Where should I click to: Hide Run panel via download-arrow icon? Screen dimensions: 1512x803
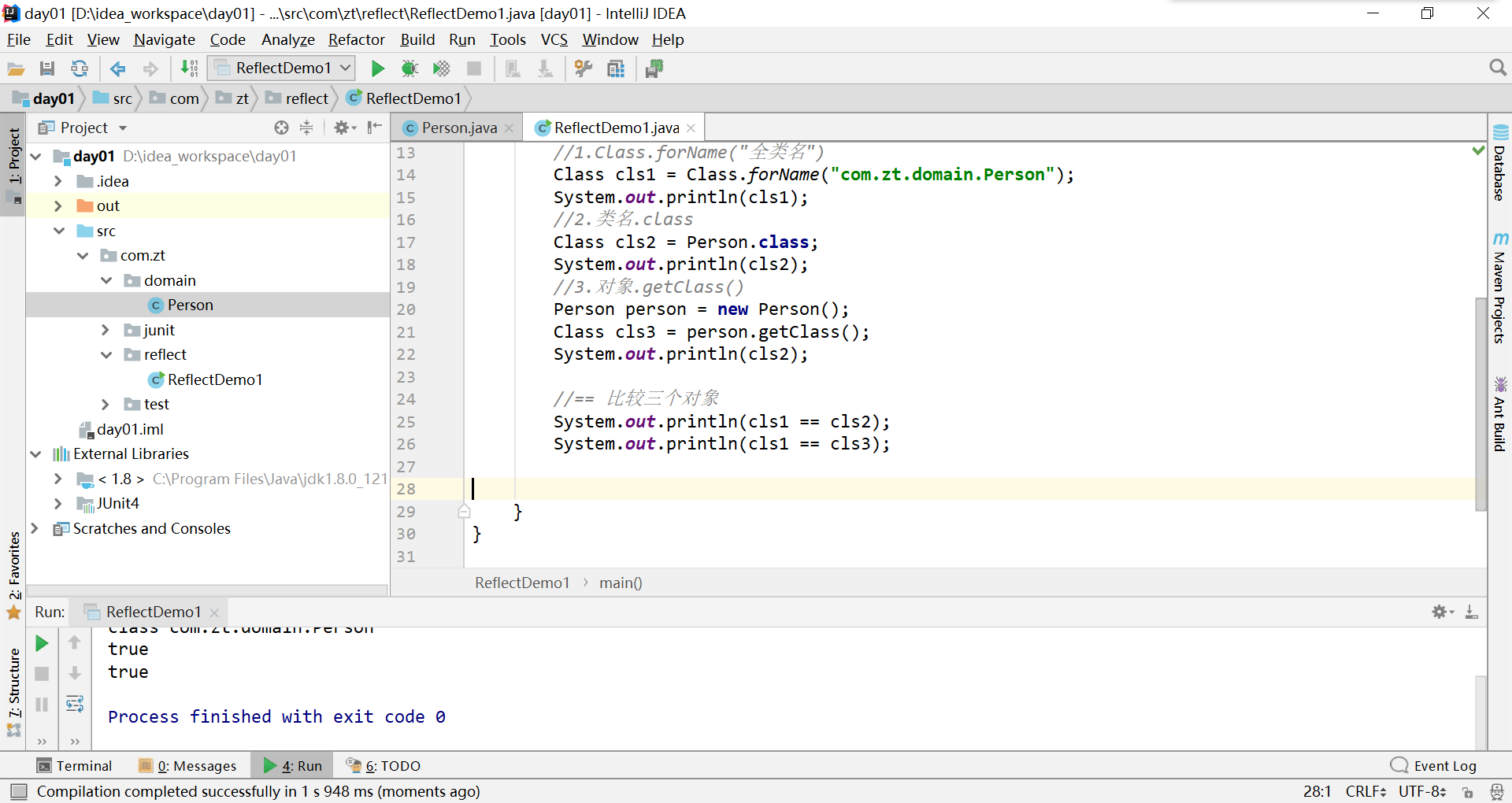[1471, 612]
